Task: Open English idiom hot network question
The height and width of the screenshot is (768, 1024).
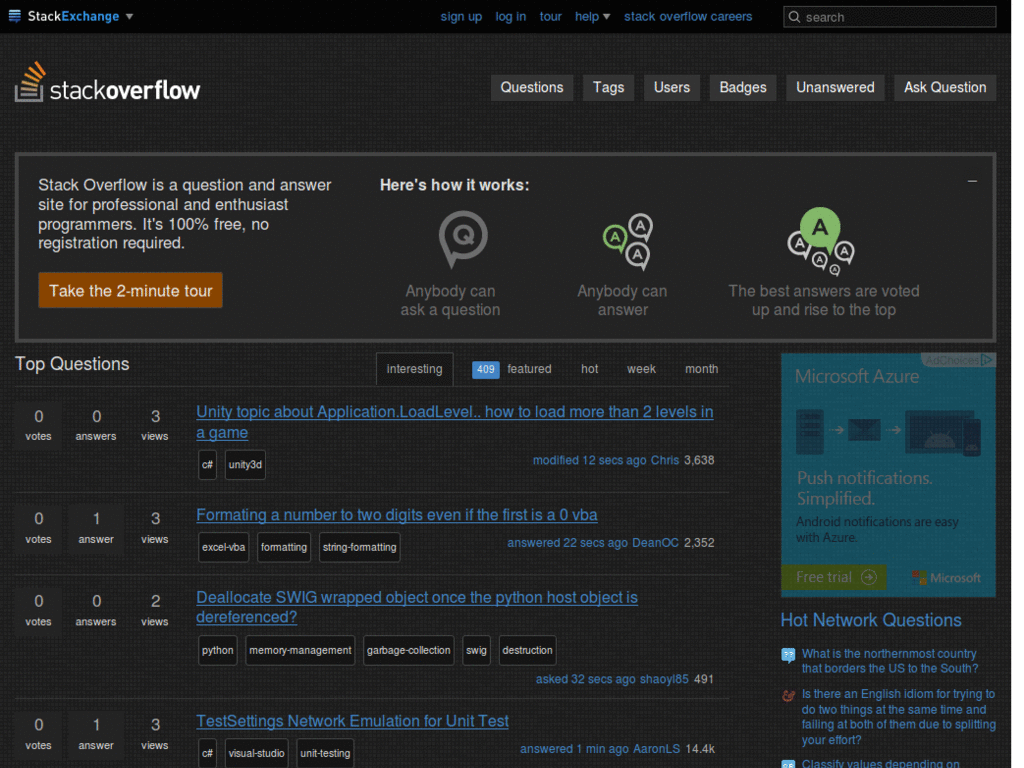Action: [899, 717]
